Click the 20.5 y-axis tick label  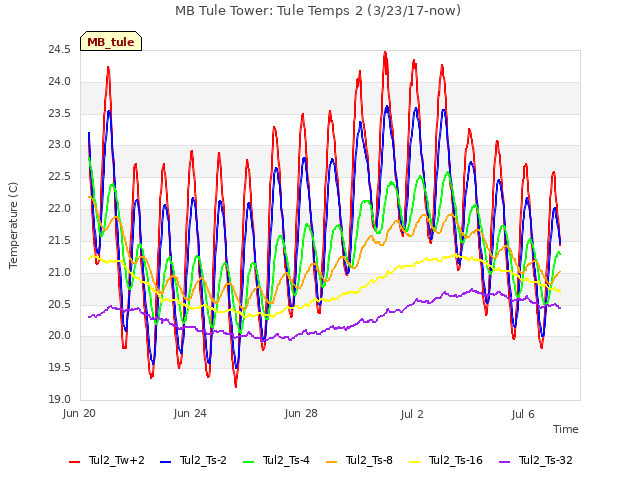(59, 304)
